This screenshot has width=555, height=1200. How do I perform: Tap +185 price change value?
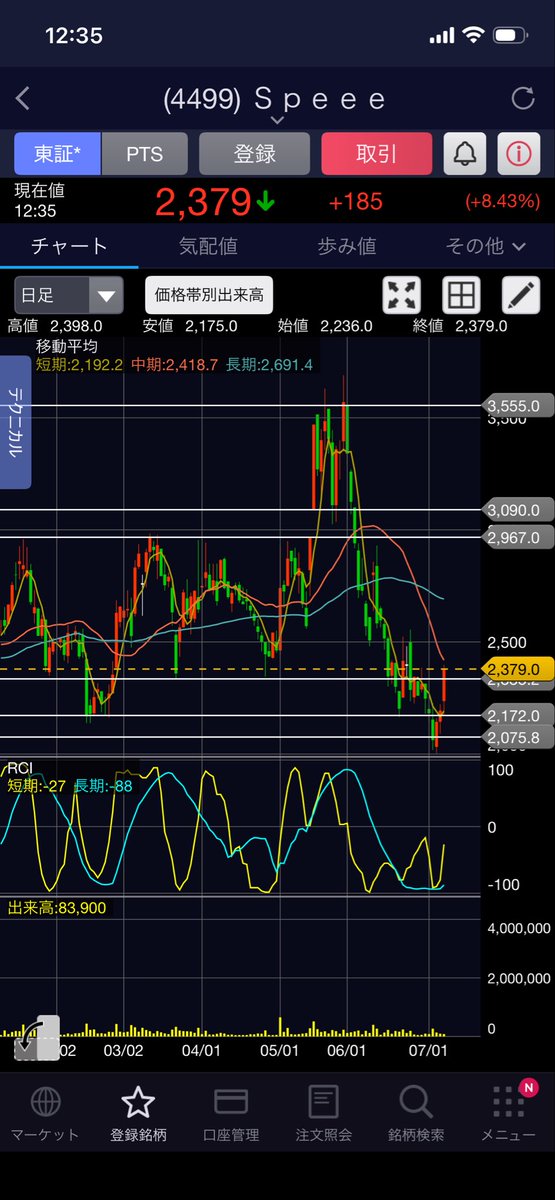[356, 202]
